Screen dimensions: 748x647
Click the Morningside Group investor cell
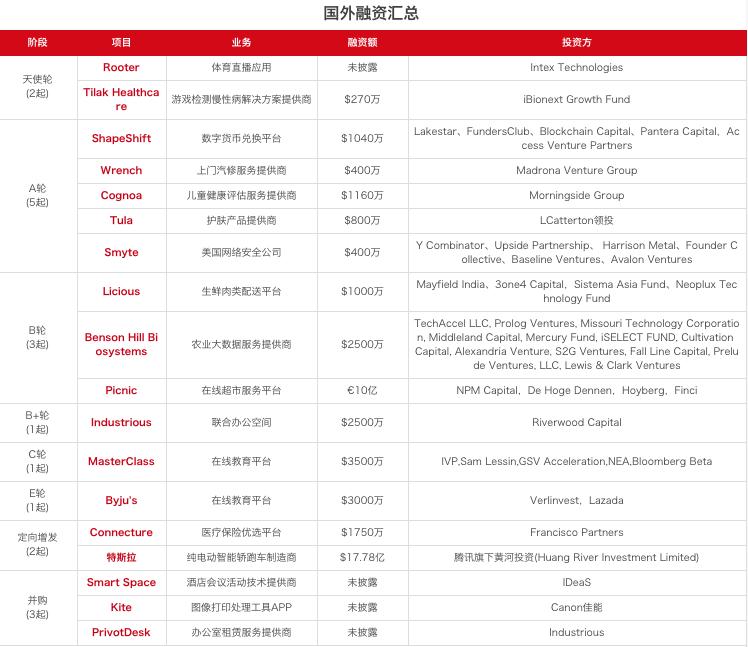(576, 196)
